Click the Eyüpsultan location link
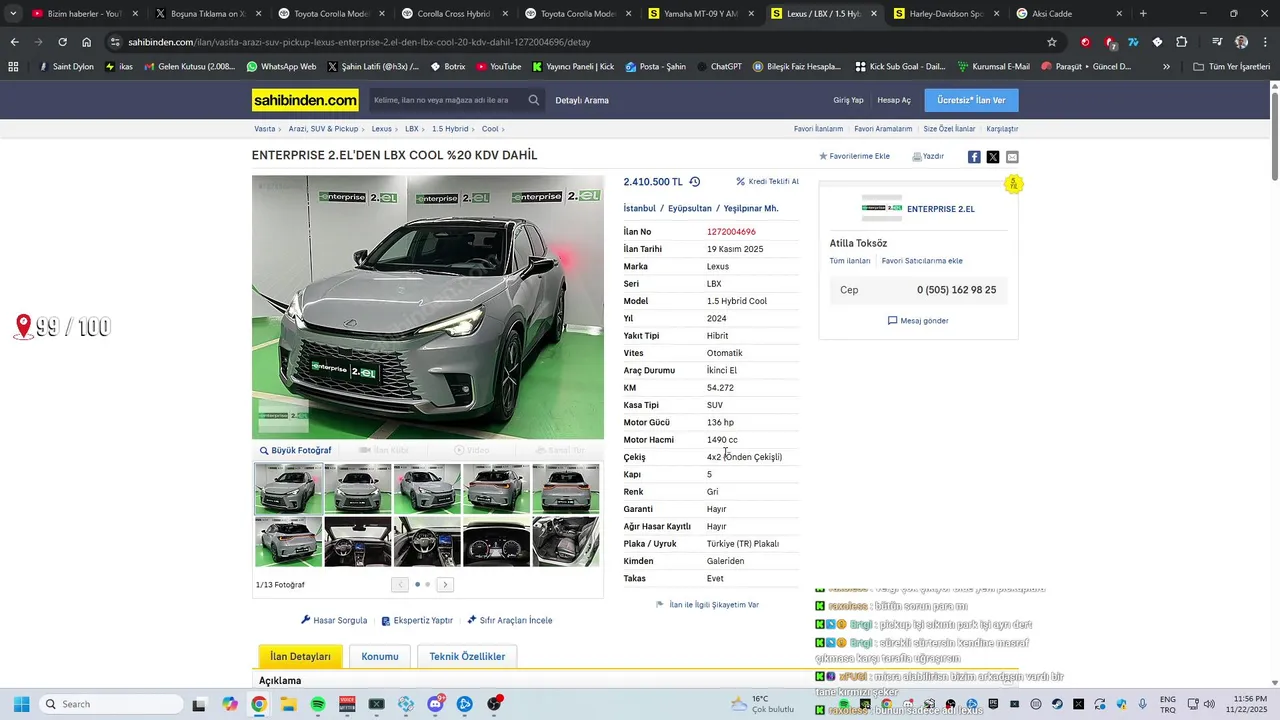Viewport: 1280px width, 720px height. (690, 208)
